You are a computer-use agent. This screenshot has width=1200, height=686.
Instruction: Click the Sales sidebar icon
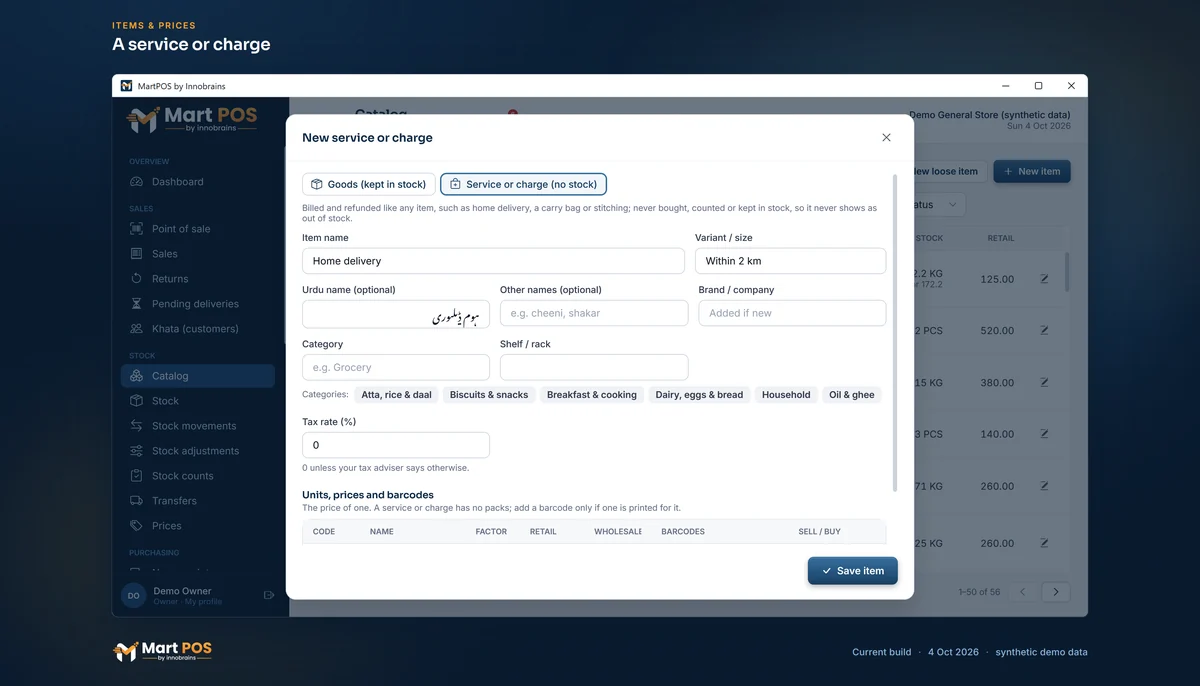[136, 254]
